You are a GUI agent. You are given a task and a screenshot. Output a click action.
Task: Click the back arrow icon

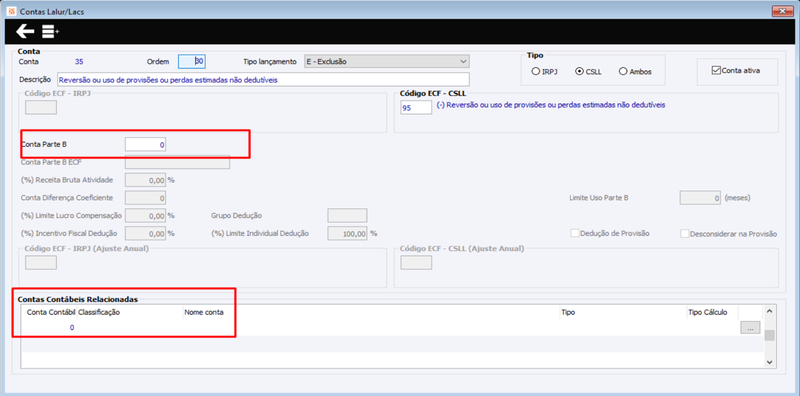pos(25,32)
